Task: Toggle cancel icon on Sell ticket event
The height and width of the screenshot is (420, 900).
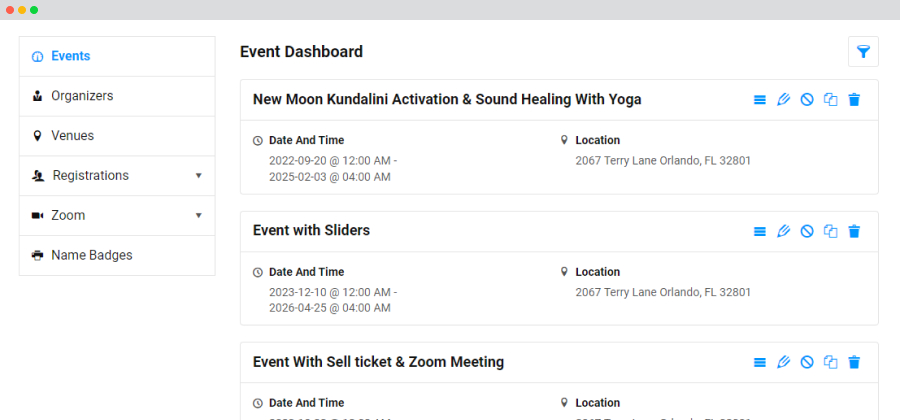Action: click(807, 362)
